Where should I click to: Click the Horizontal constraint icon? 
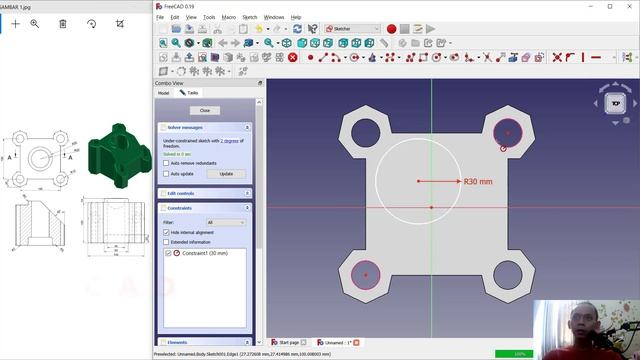tap(596, 58)
